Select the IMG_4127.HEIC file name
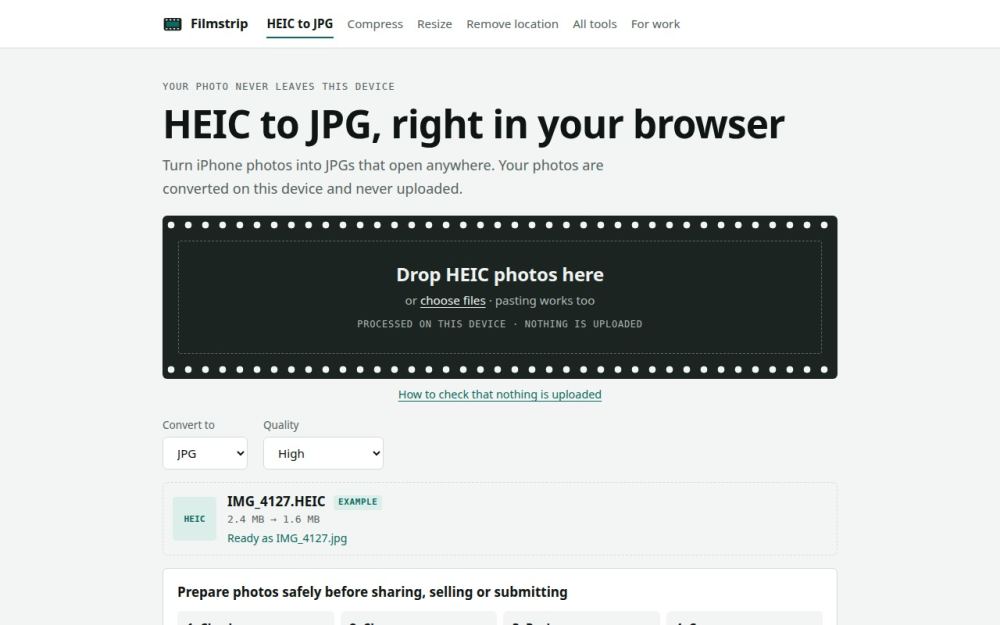Viewport: 1000px width, 625px height. 276,501
